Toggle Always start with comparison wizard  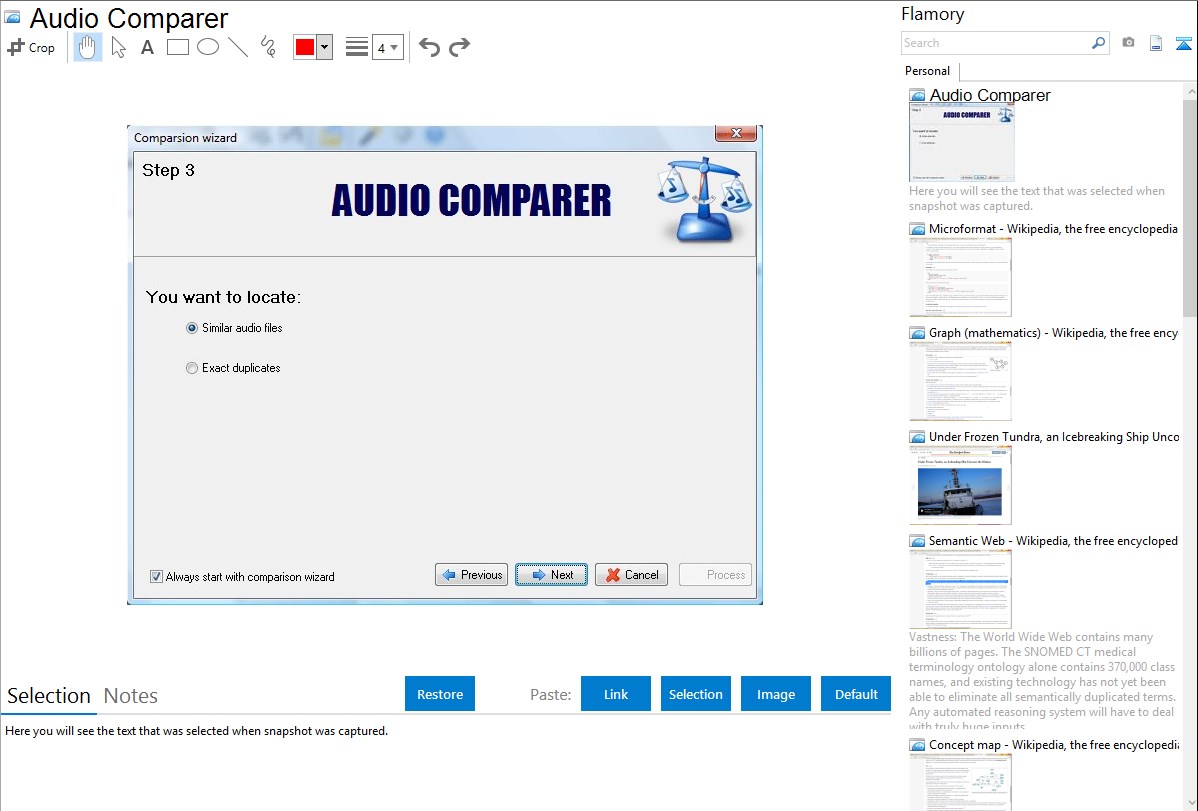click(242, 576)
